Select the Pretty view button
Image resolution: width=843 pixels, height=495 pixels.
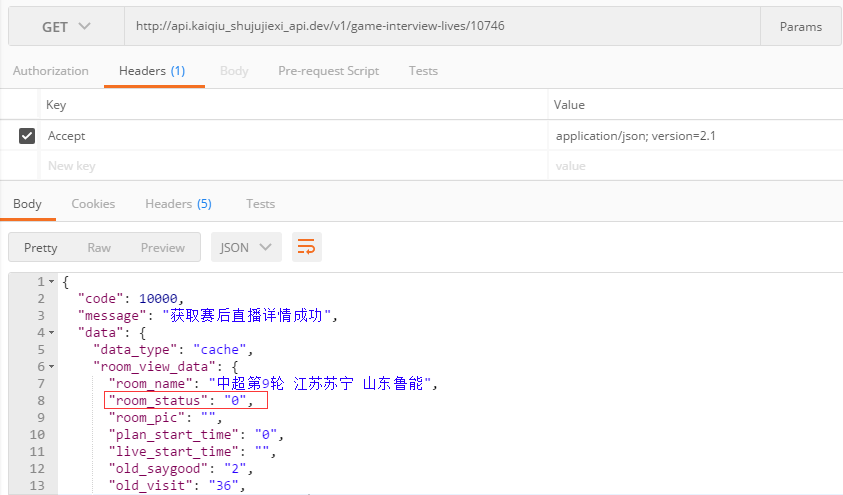coord(40,248)
